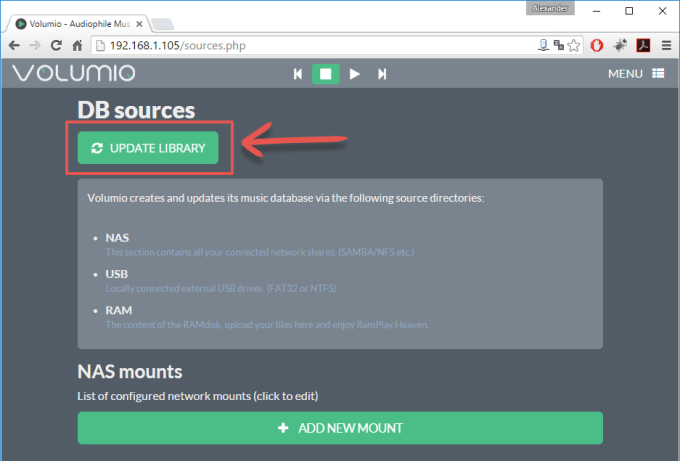Open the Adobe PDF extension icon
The image size is (680, 461).
pyautogui.click(x=643, y=45)
